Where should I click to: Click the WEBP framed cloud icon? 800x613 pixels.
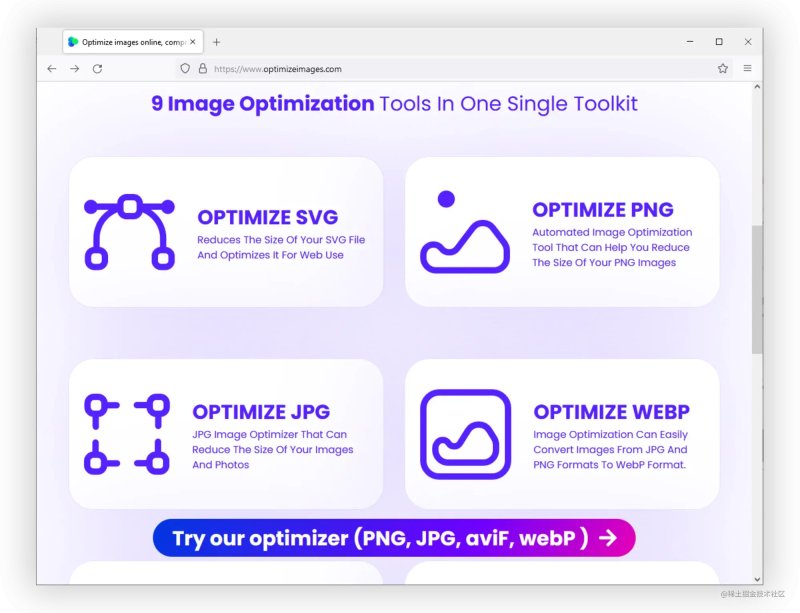click(x=465, y=434)
